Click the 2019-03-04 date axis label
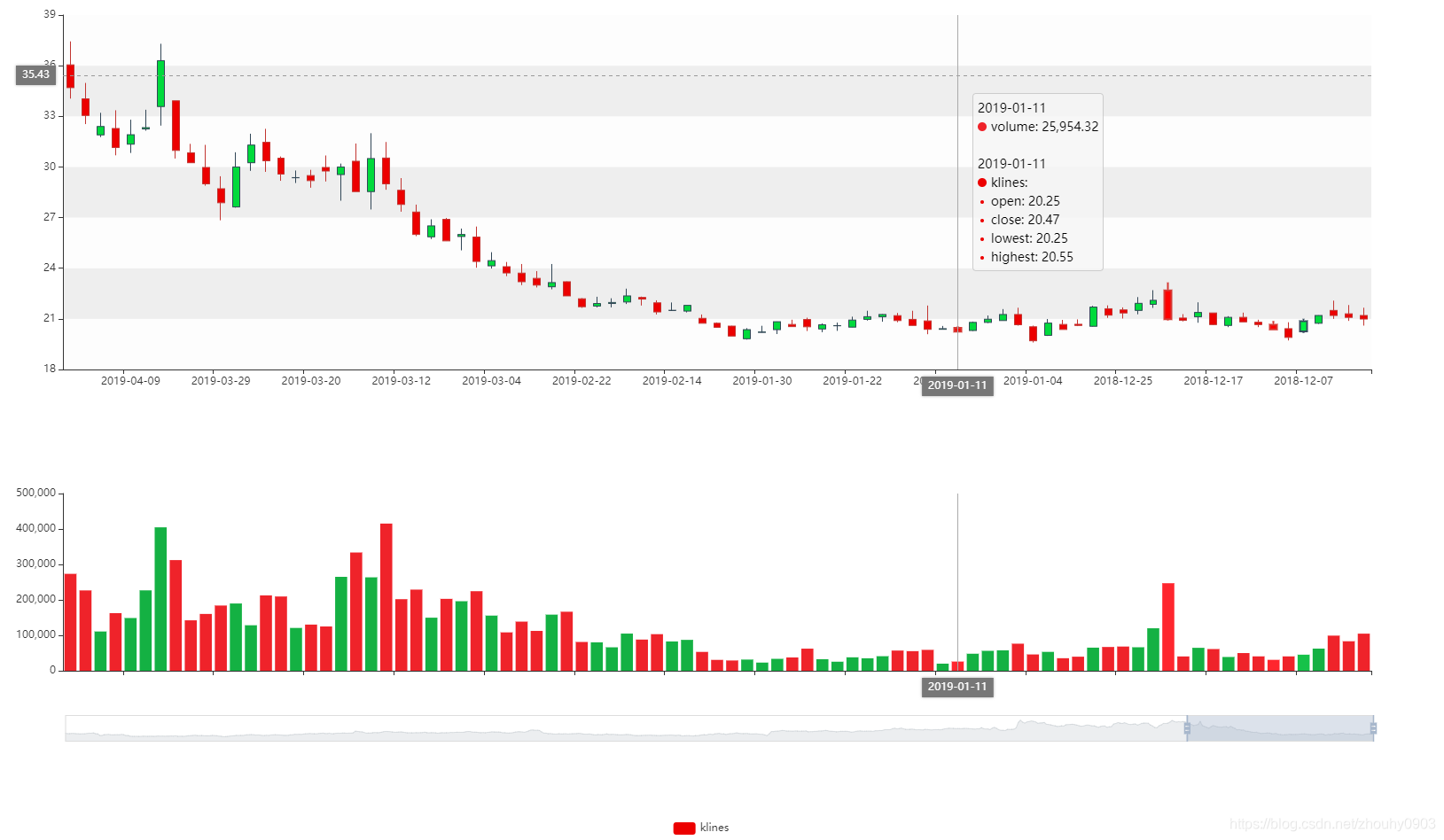Viewport: 1444px width, 840px height. (x=492, y=381)
